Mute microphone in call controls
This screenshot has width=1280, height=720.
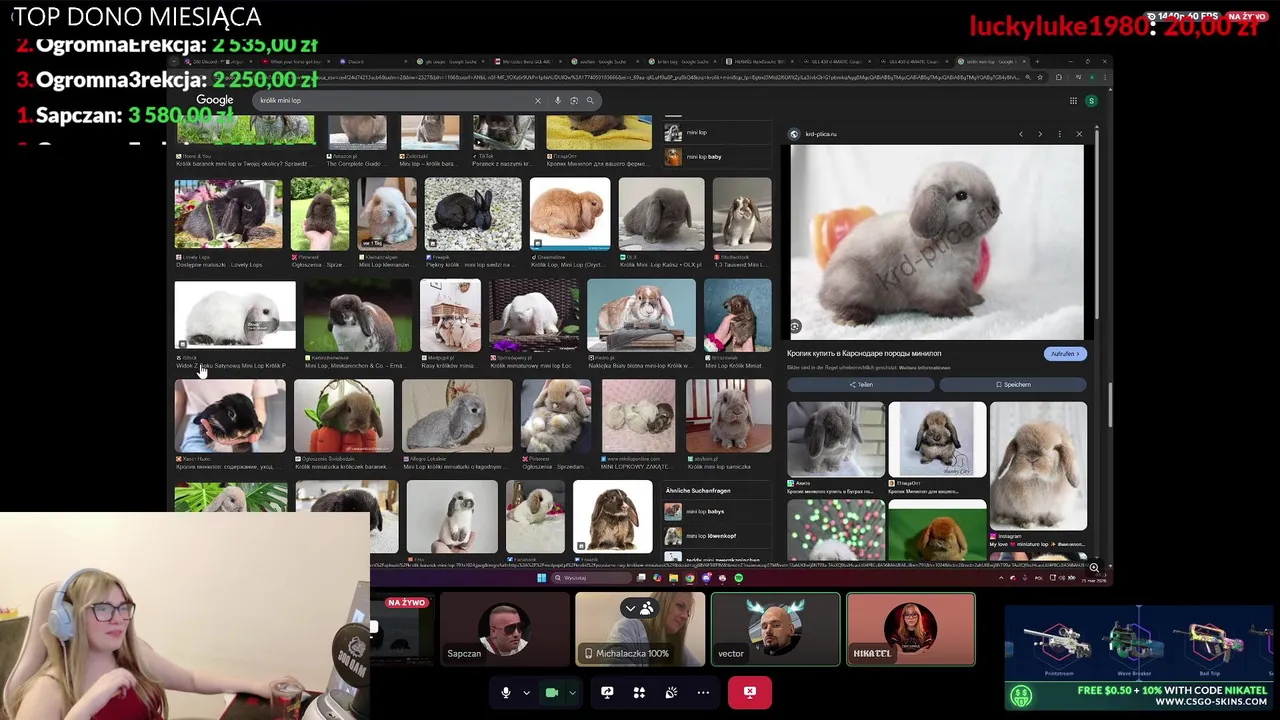pyautogui.click(x=506, y=692)
